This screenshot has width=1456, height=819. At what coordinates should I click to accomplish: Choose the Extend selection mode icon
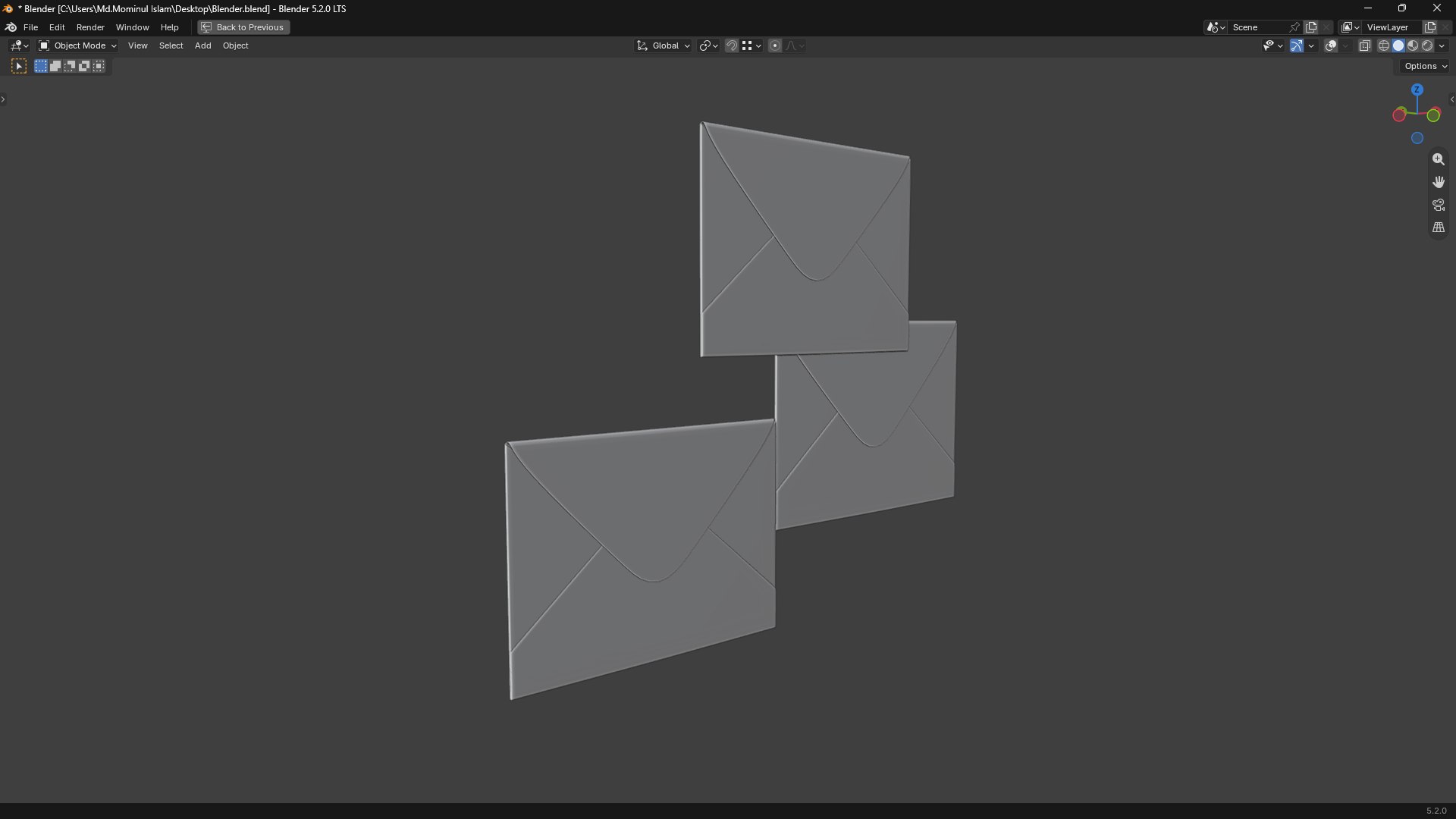tap(55, 67)
